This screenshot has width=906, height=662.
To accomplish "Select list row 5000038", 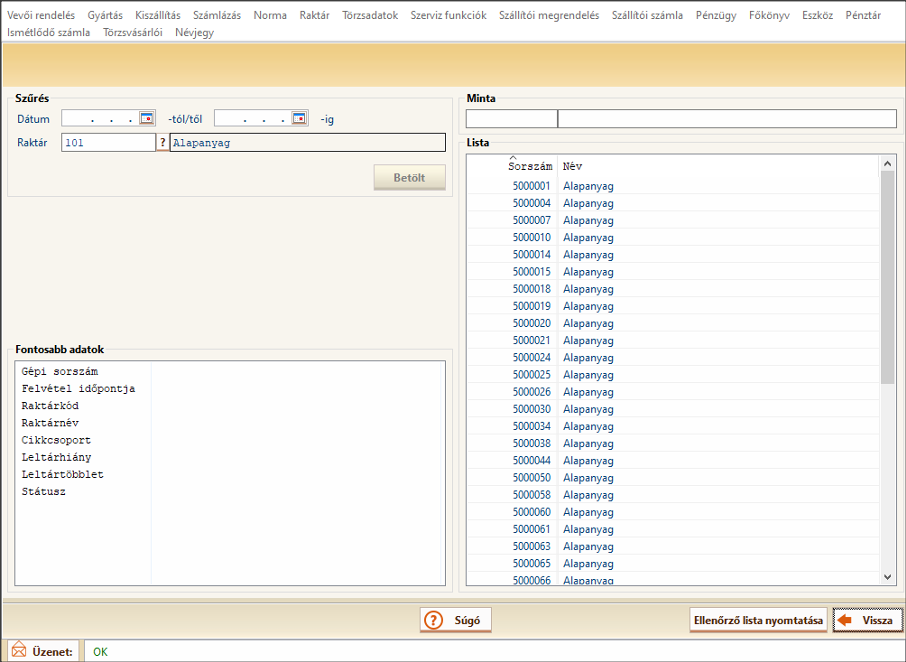I will [673, 444].
